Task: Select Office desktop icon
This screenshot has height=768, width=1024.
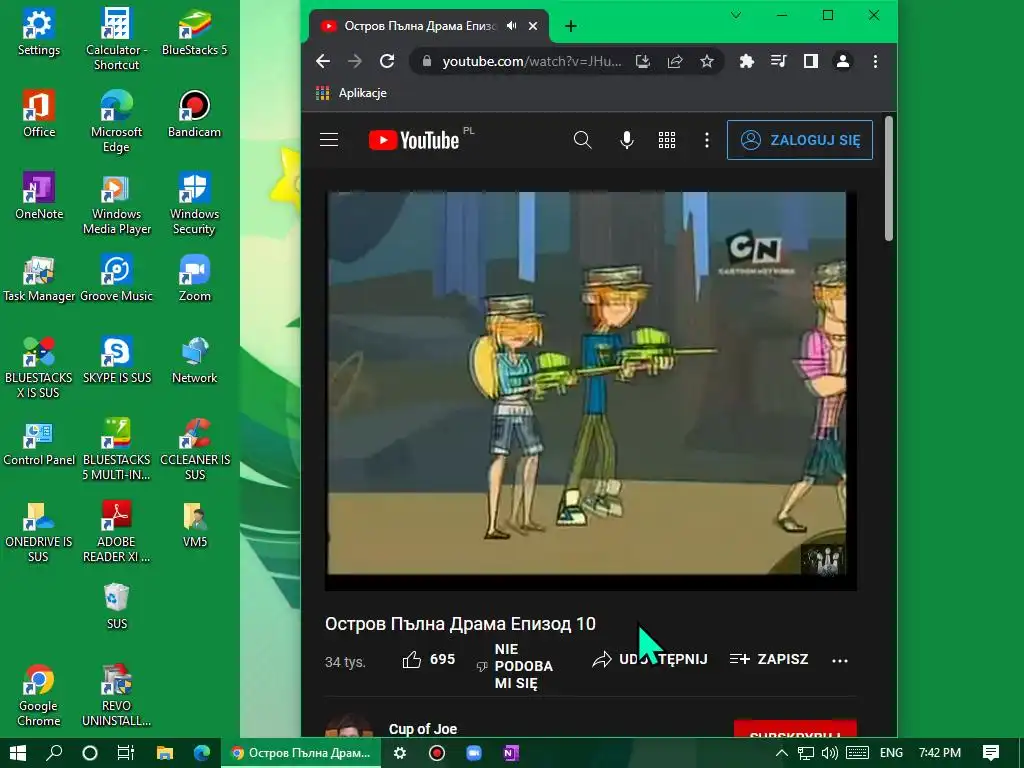Action: (39, 114)
